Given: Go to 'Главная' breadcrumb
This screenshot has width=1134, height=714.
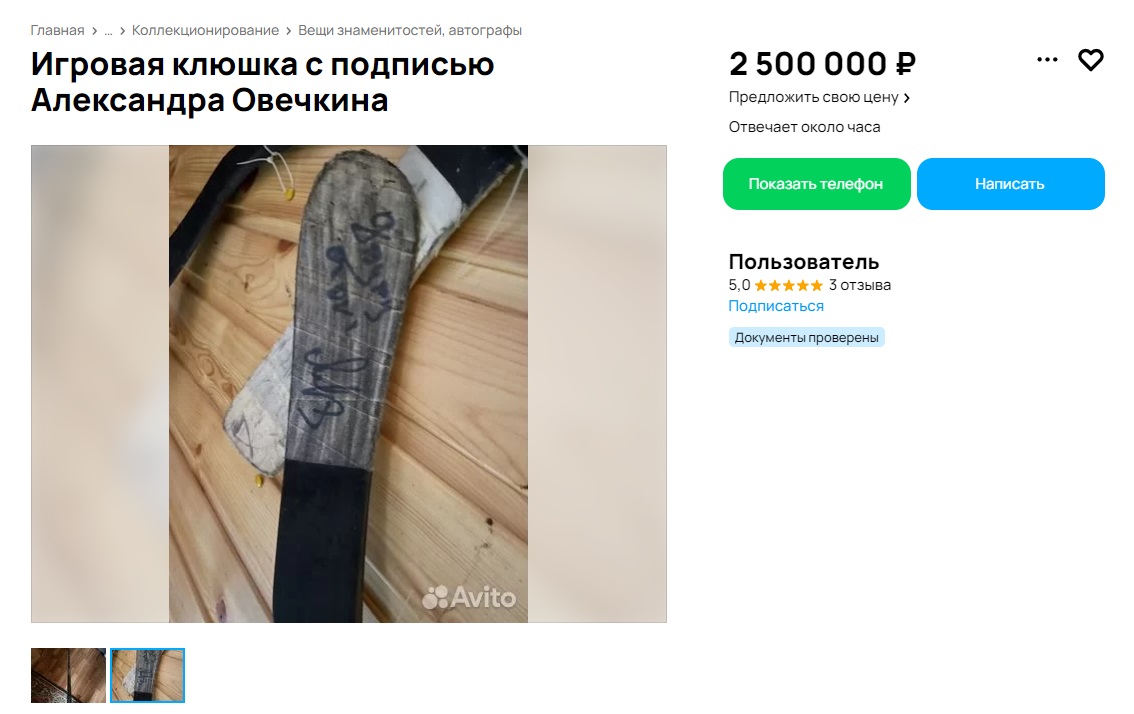Looking at the screenshot, I should (x=57, y=30).
